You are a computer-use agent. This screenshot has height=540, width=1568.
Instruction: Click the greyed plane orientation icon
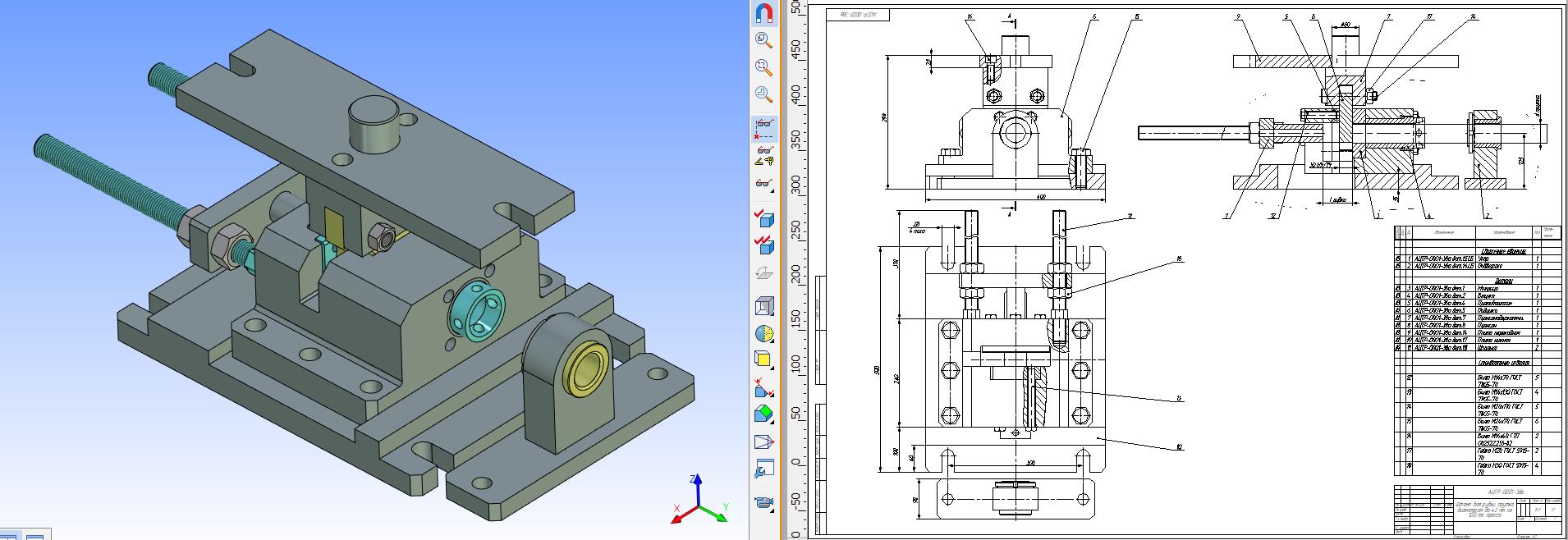[764, 272]
